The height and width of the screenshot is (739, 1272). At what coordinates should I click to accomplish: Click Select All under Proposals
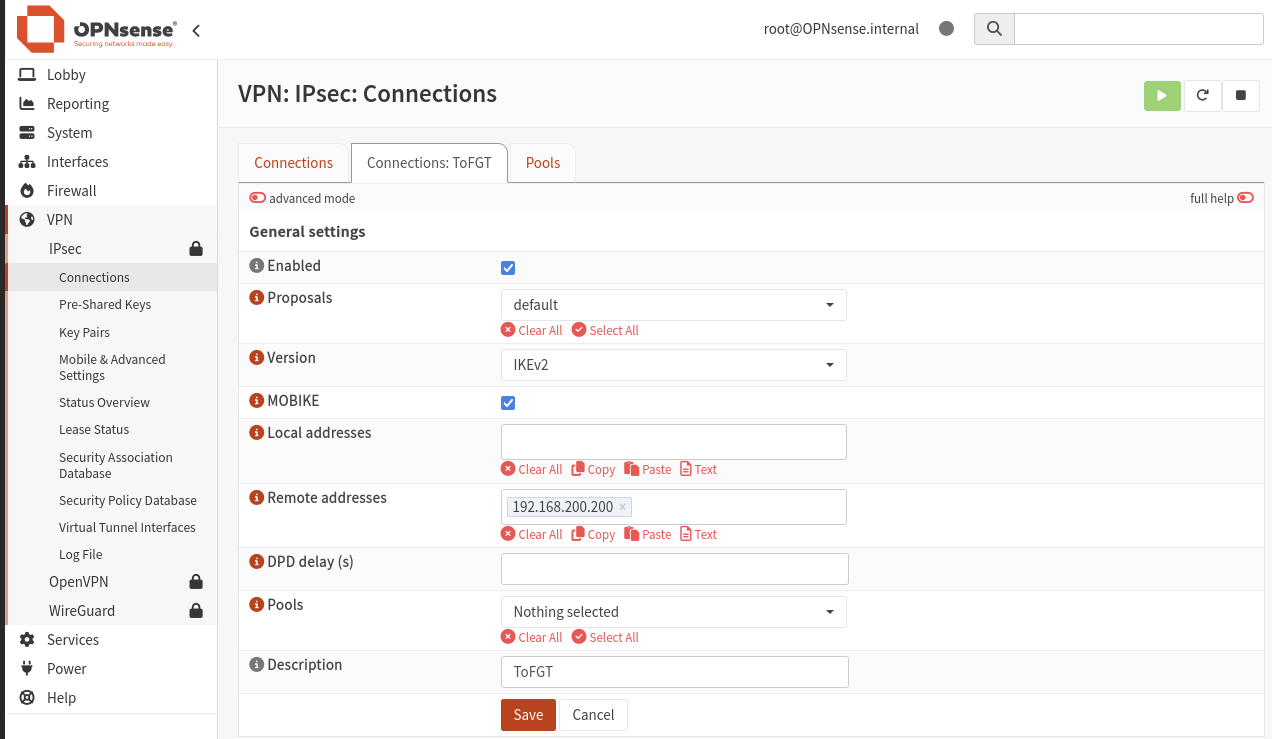click(605, 331)
